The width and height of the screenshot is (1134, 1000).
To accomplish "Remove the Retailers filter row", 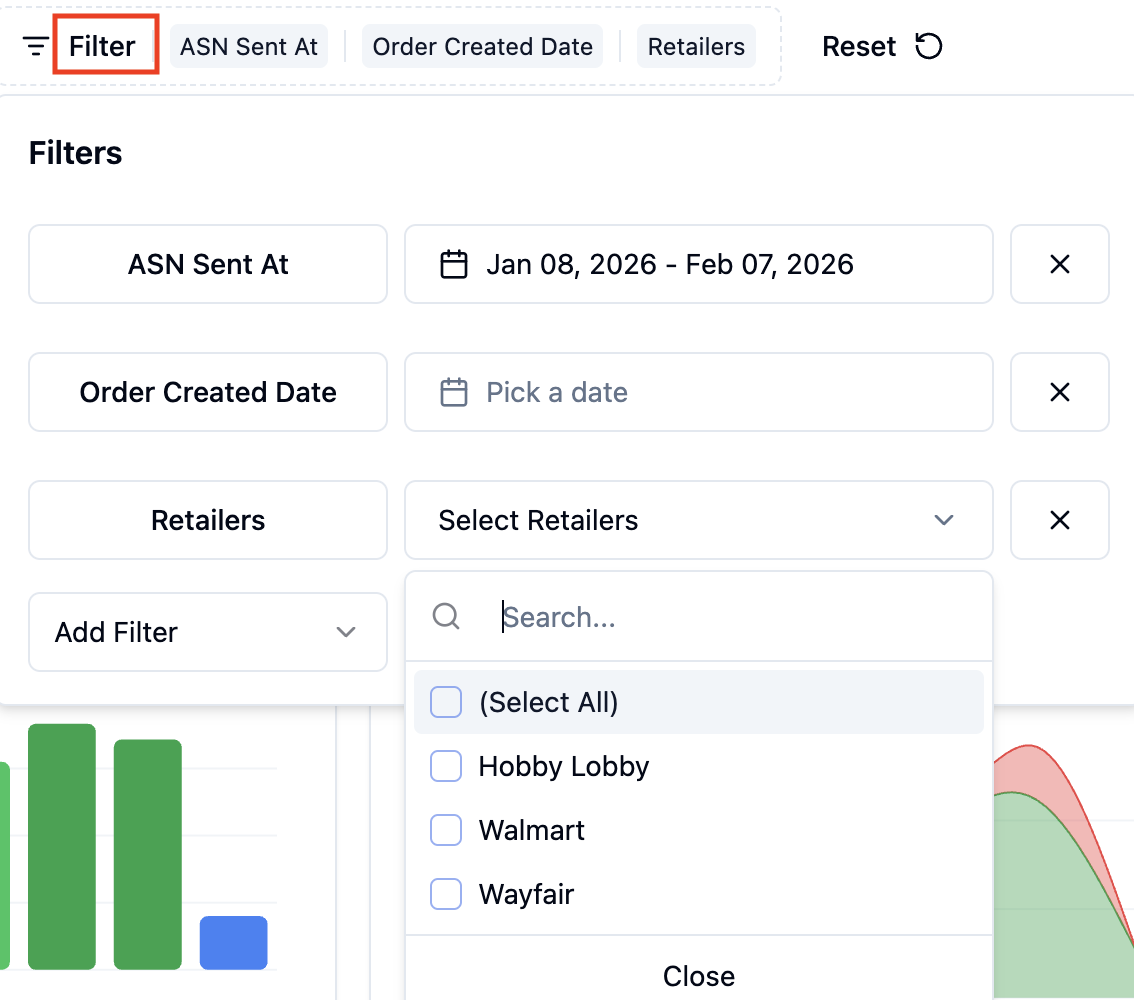I will [x=1060, y=520].
